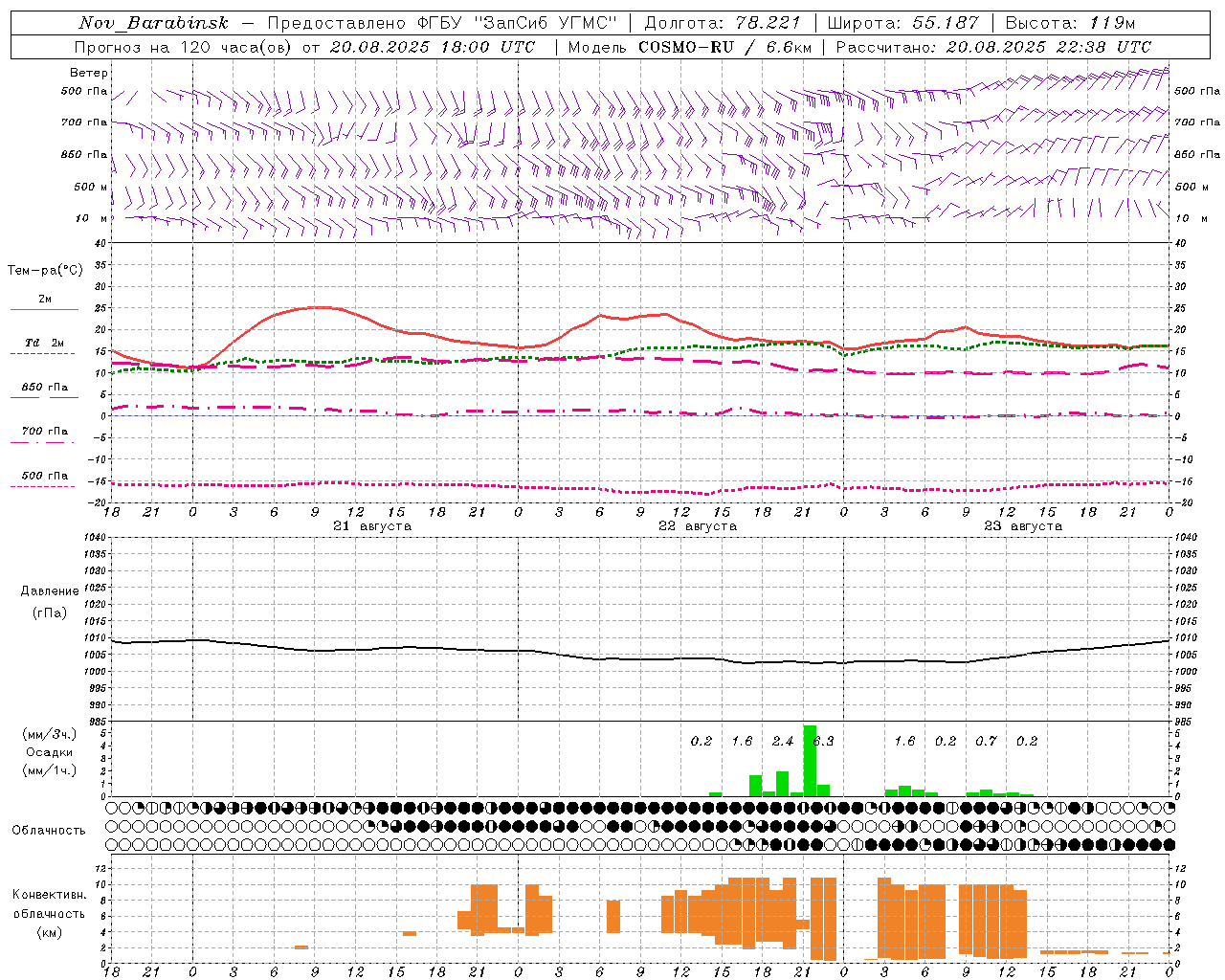Viewport: 1225px width, 980px height.
Task: Click the Долгота: 78.221 value
Action: (x=723, y=23)
